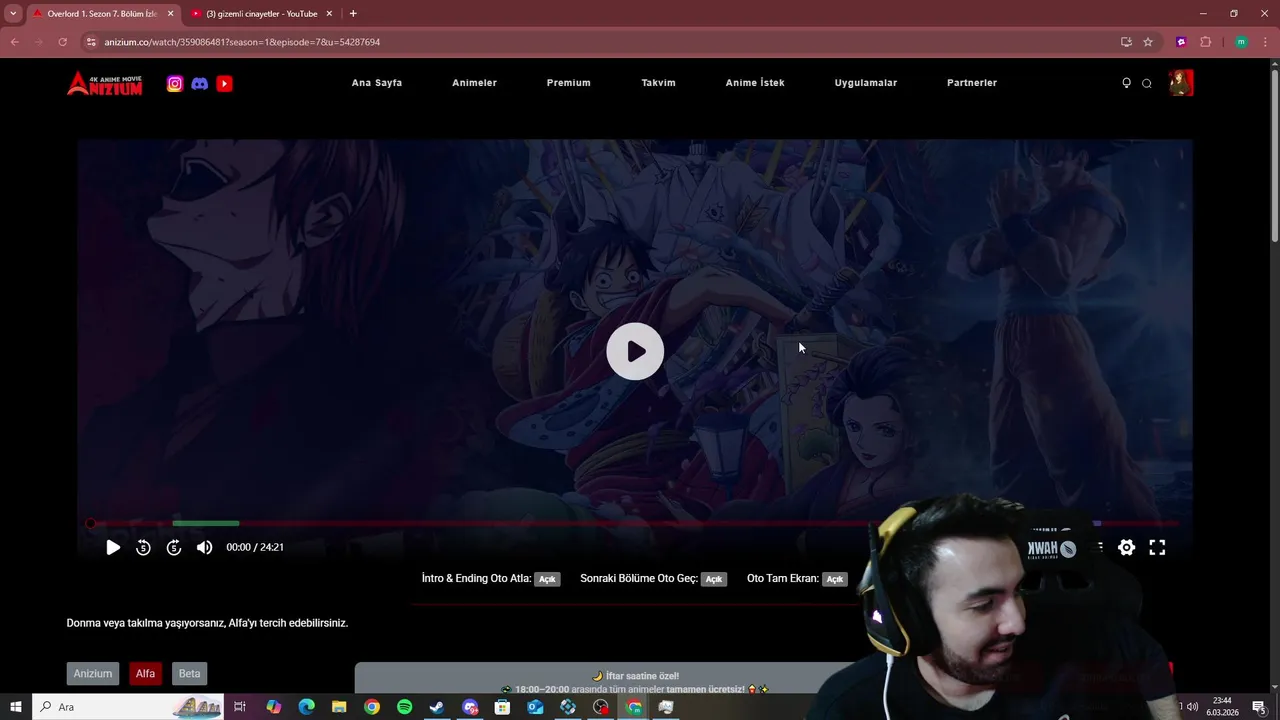Open the purple browser extension icon
Viewport: 1280px width, 720px height.
pyautogui.click(x=1181, y=42)
